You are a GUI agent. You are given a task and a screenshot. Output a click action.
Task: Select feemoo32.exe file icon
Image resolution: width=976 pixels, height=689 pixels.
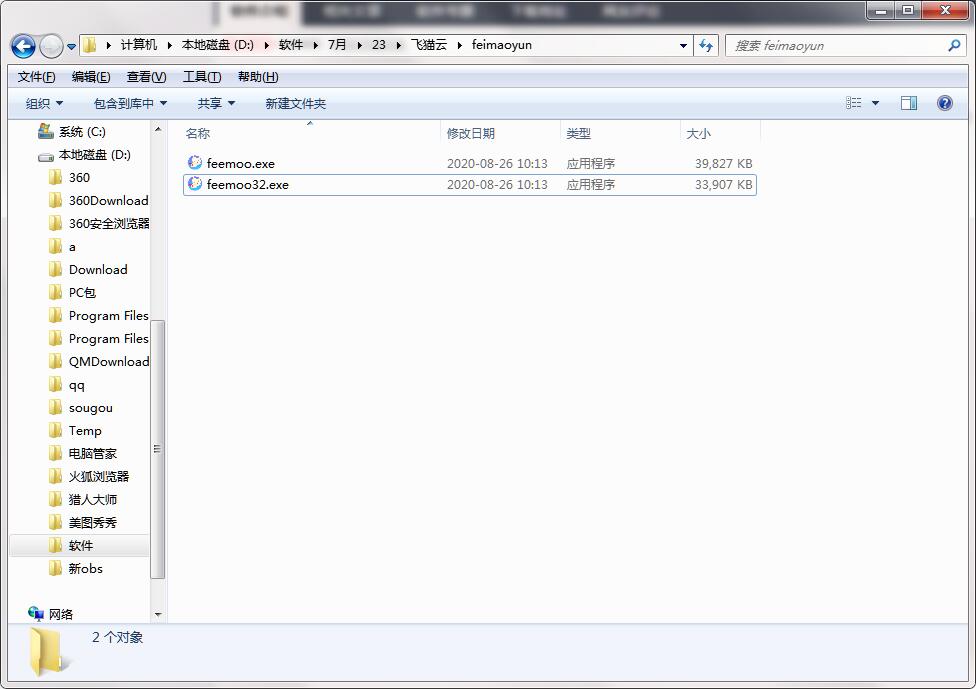pos(195,184)
